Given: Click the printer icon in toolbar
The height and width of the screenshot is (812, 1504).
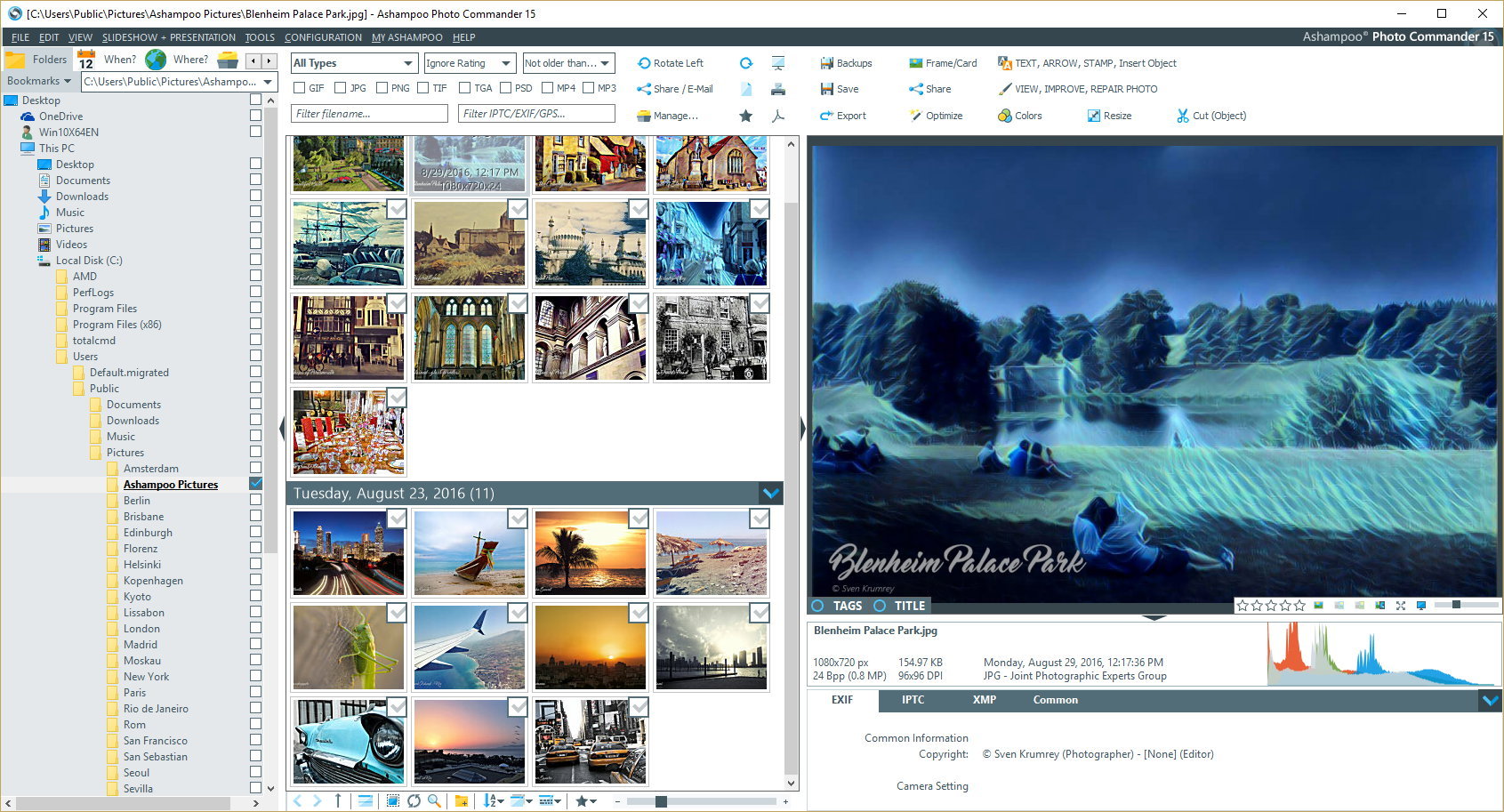Looking at the screenshot, I should click(x=778, y=89).
